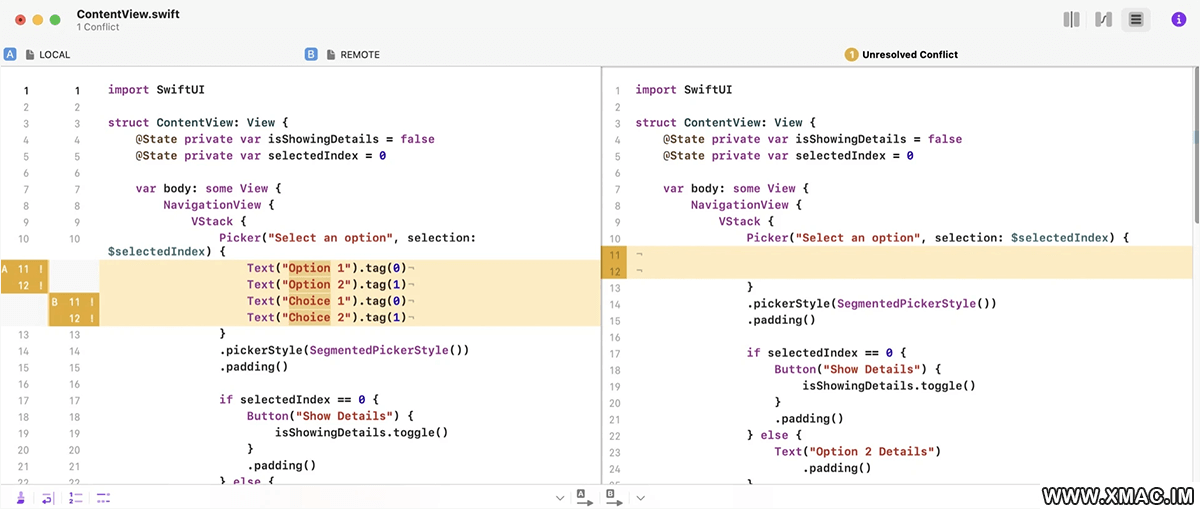Click 'Text("Option 2 Details")' in merged pane
Viewport: 1200px width, 509px height.
[858, 451]
